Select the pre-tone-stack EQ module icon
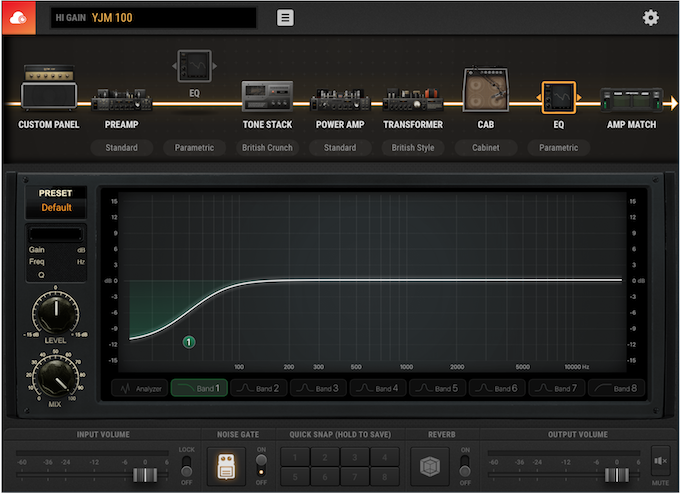680x493 pixels. pyautogui.click(x=194, y=66)
